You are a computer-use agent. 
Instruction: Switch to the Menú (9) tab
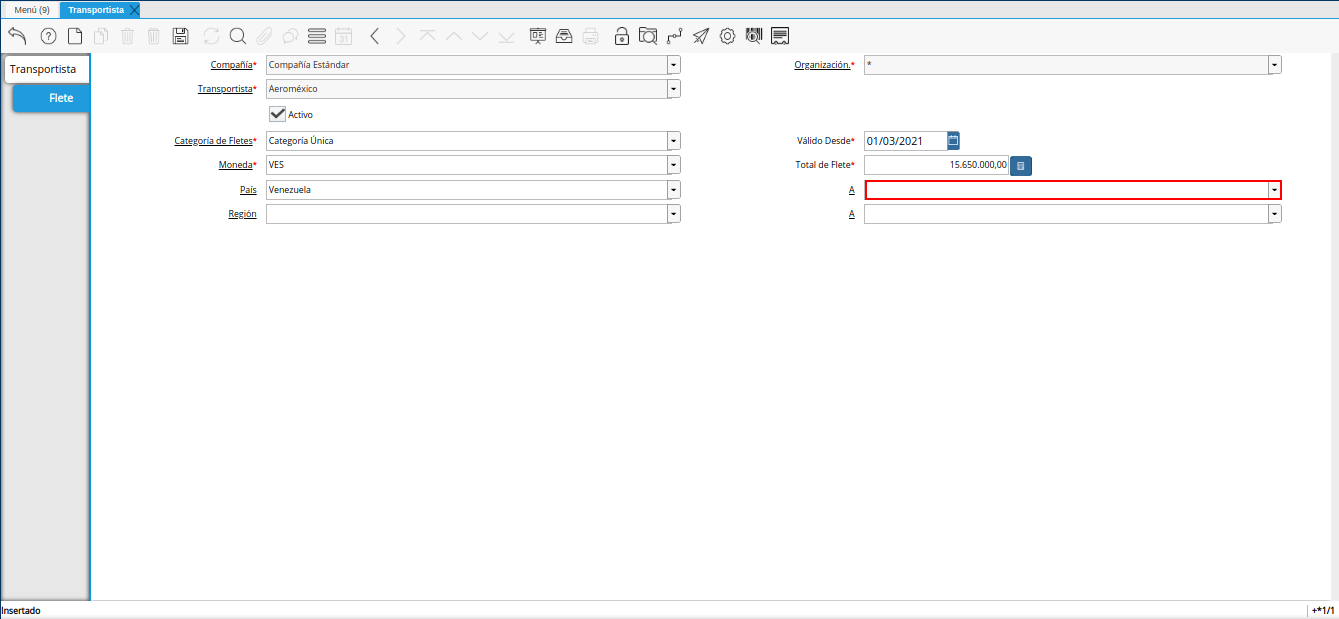point(31,9)
